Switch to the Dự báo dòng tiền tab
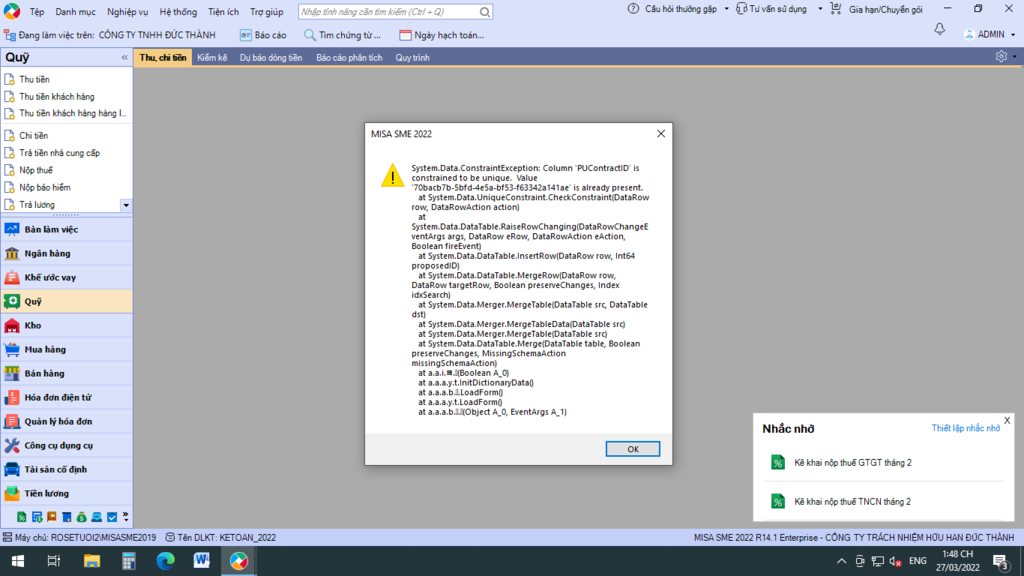 (x=270, y=57)
